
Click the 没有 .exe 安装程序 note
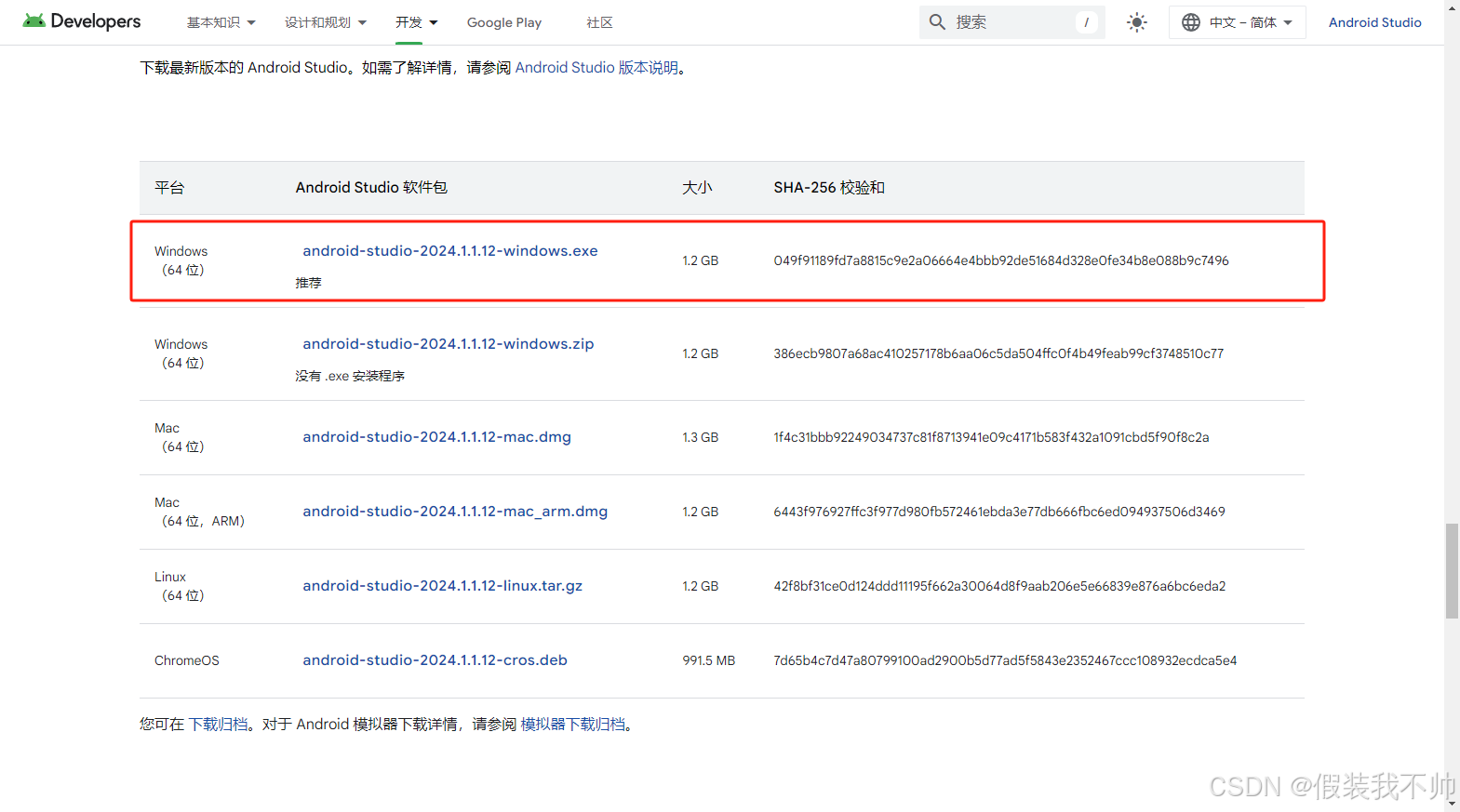[350, 376]
